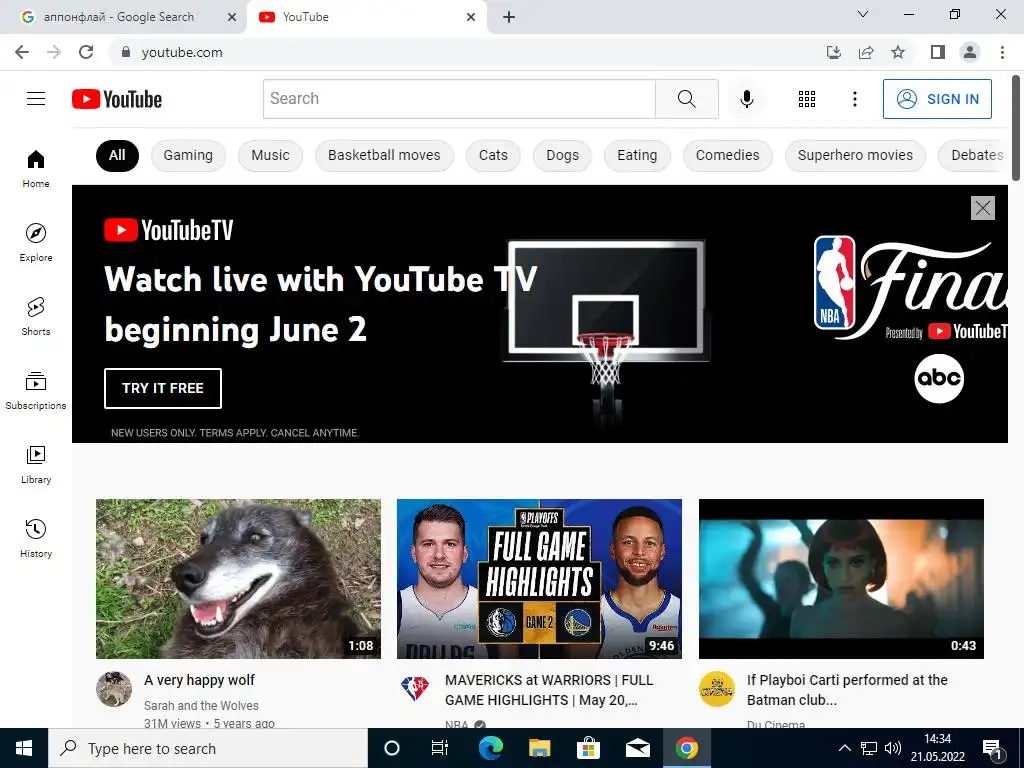This screenshot has height=768, width=1024.
Task: Open the Full Game Highlights thumbnail
Action: coord(539,579)
